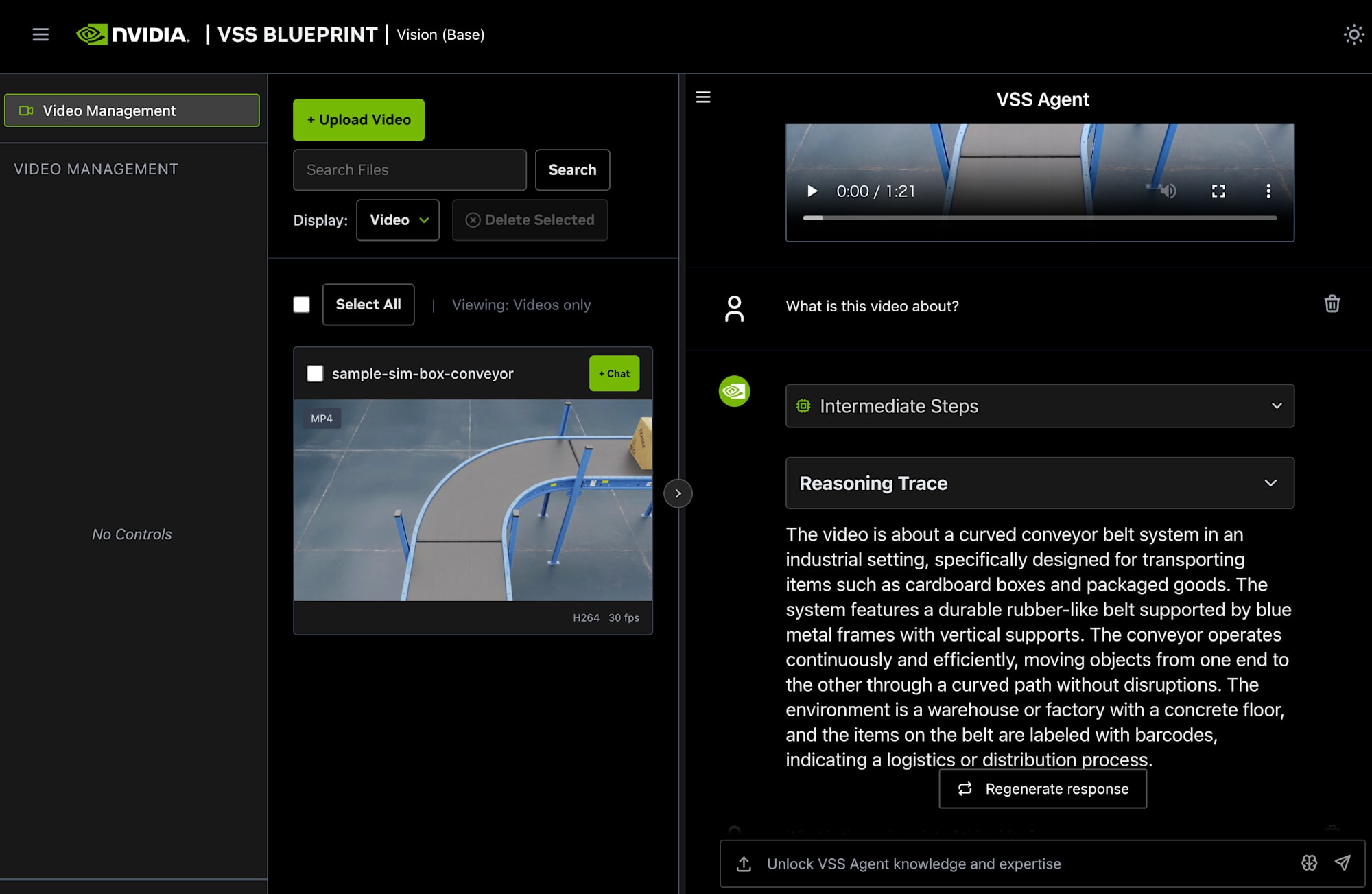The height and width of the screenshot is (894, 1372).
Task: Expand the Intermediate Steps section
Action: [1040, 406]
